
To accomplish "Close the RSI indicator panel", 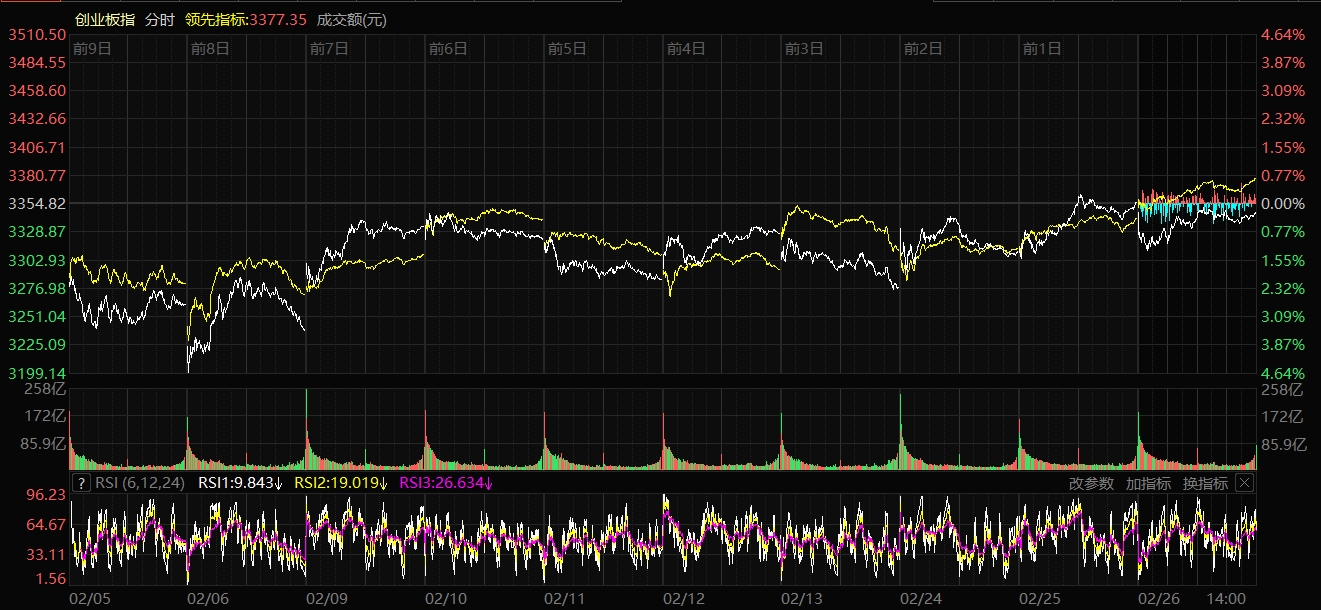I will click(1244, 483).
